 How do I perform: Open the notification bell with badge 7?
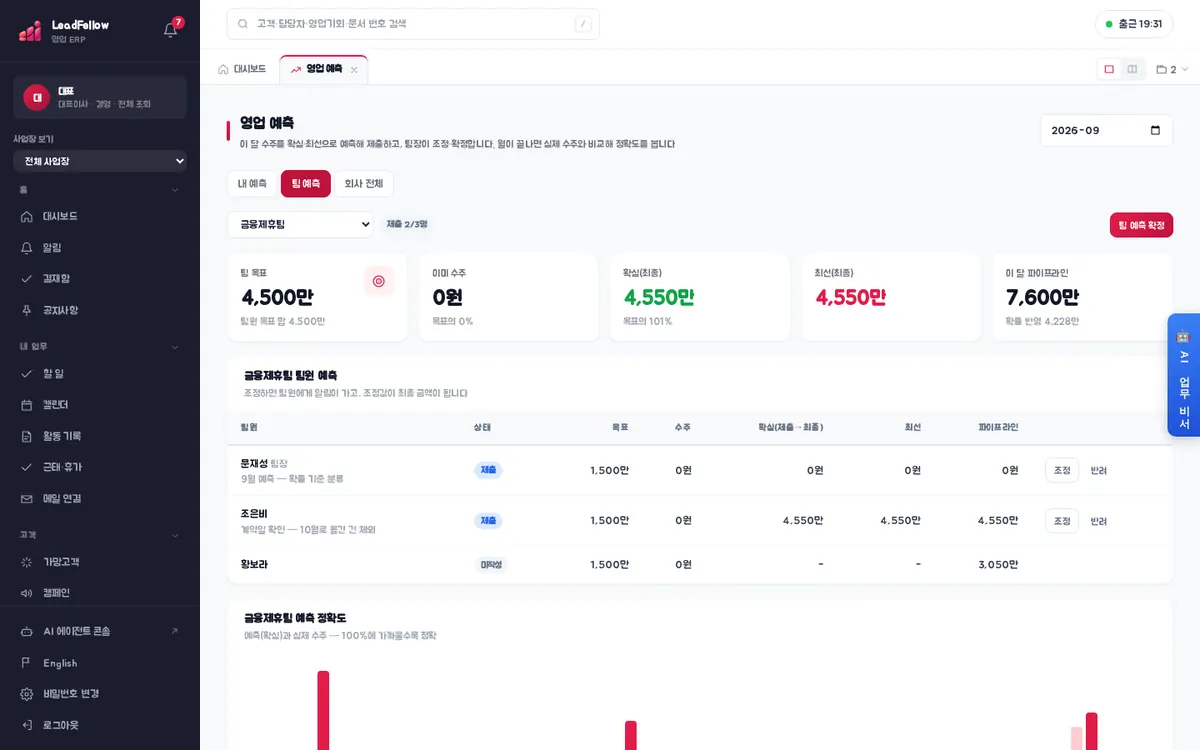click(171, 30)
